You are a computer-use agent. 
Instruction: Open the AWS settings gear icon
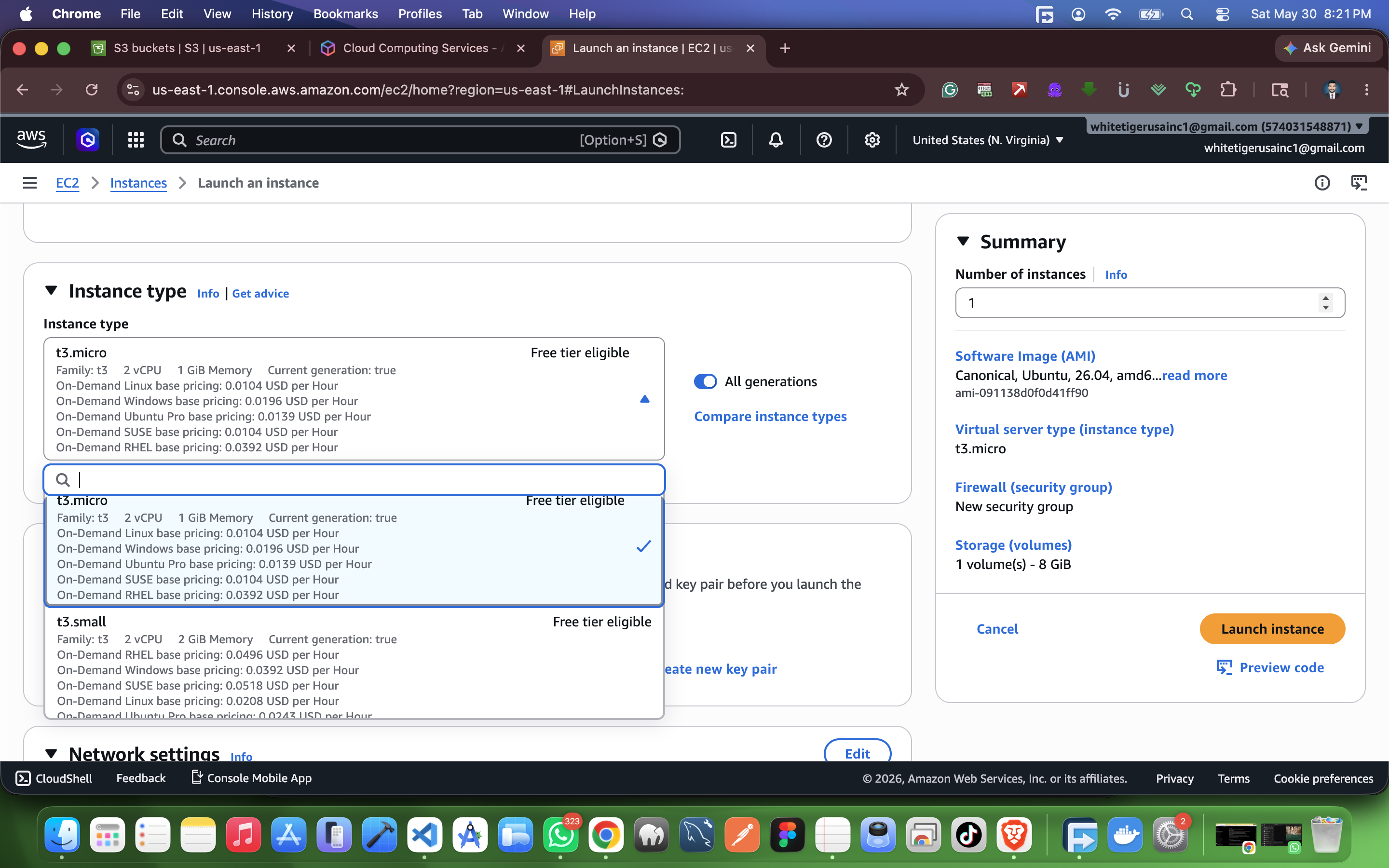tap(872, 140)
